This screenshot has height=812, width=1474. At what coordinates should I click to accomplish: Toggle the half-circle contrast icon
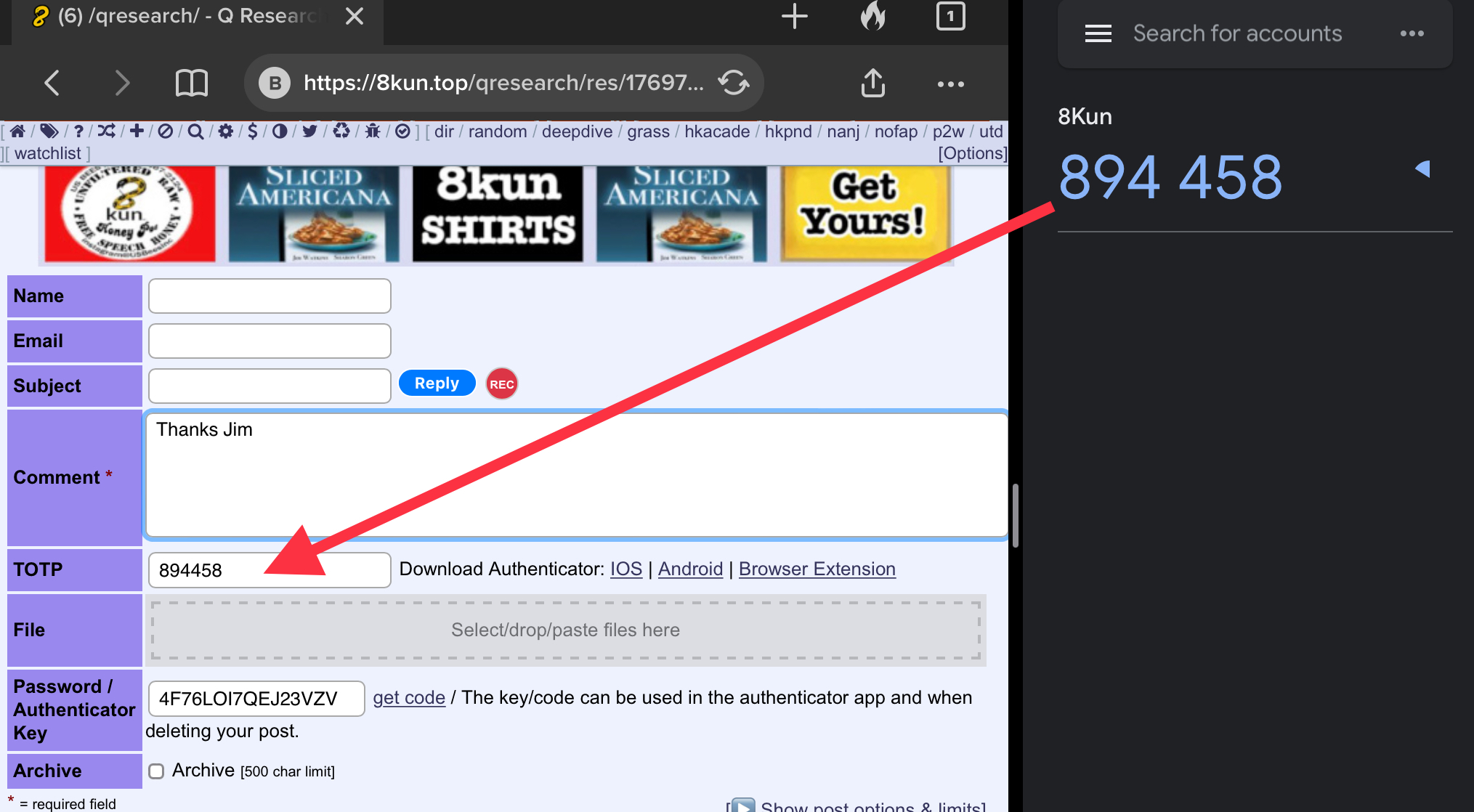280,131
